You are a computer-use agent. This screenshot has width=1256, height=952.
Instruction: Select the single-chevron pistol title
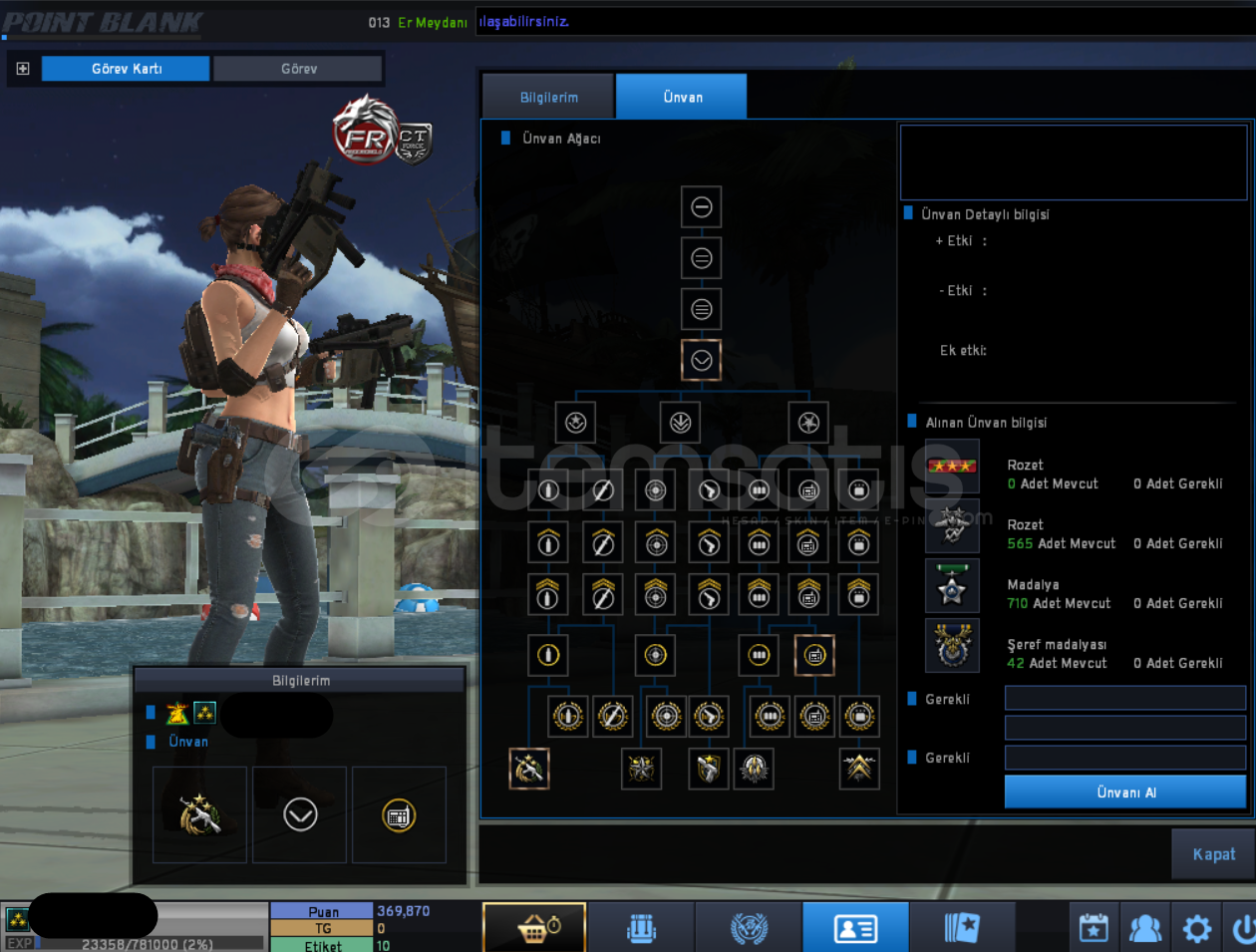point(709,542)
